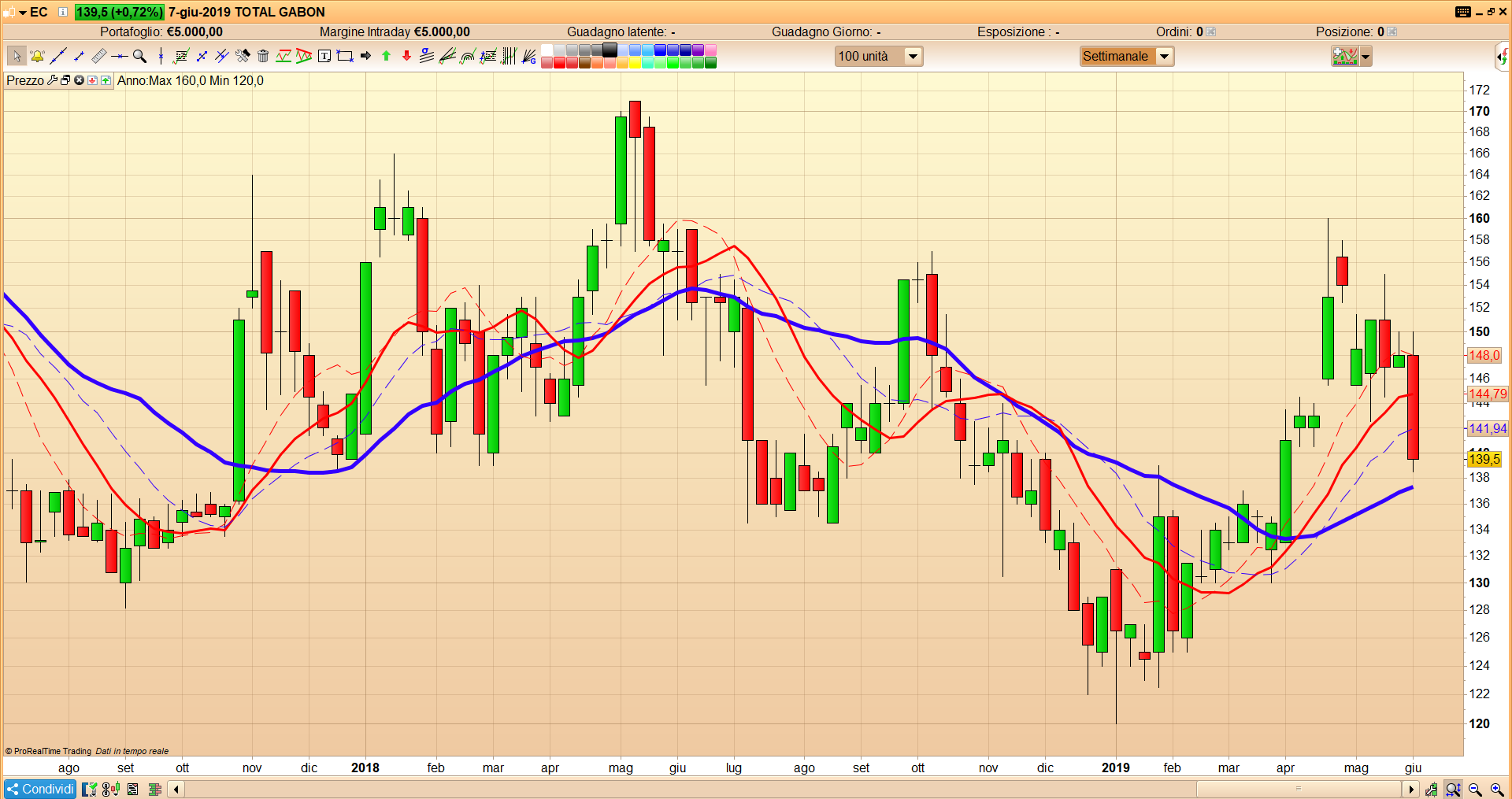The image size is (1512, 799).
Task: Move Prezzo panel down with red arrow
Action: point(92,80)
